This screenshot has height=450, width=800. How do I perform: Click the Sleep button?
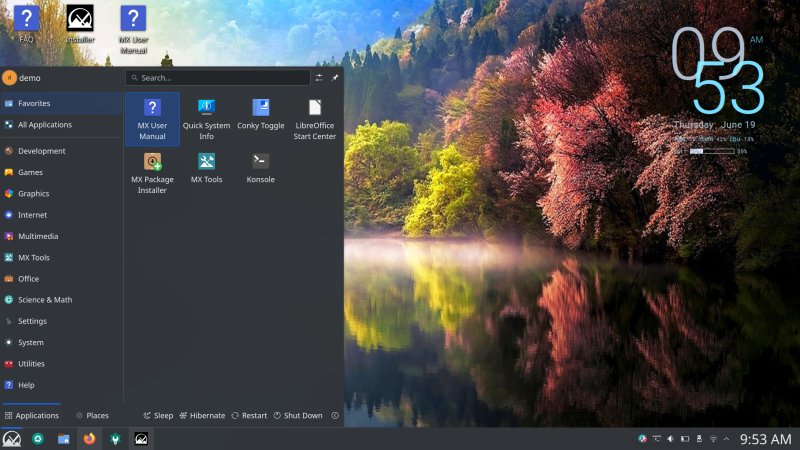click(158, 415)
